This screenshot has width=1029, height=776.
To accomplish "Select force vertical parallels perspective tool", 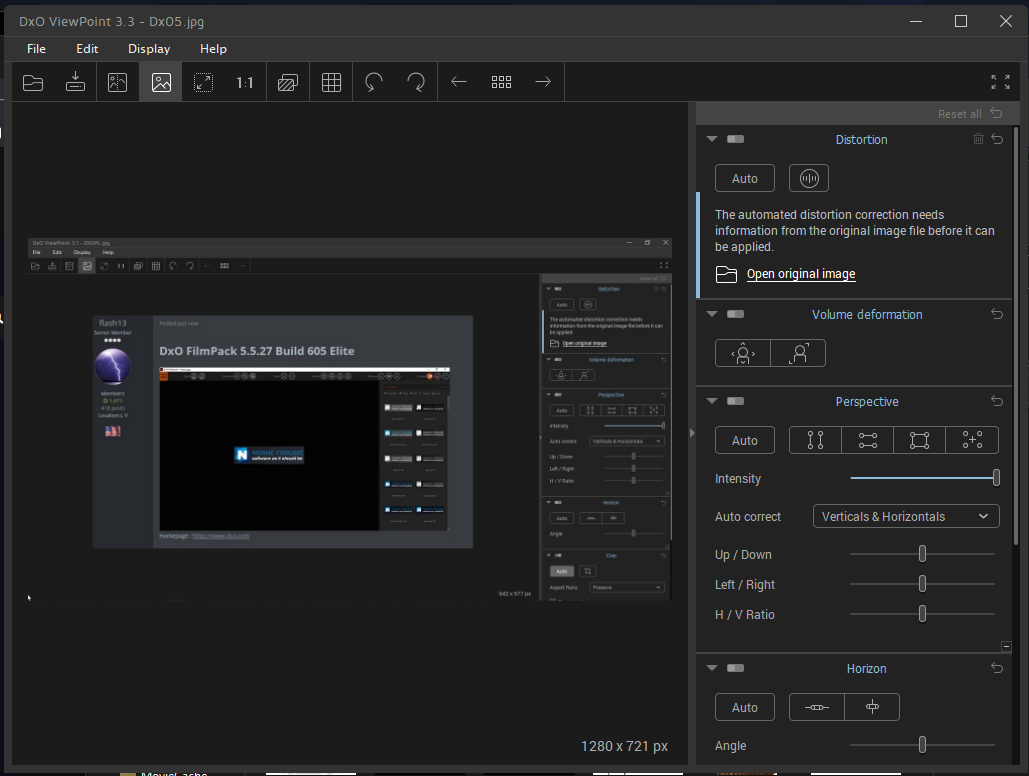I will 815,440.
